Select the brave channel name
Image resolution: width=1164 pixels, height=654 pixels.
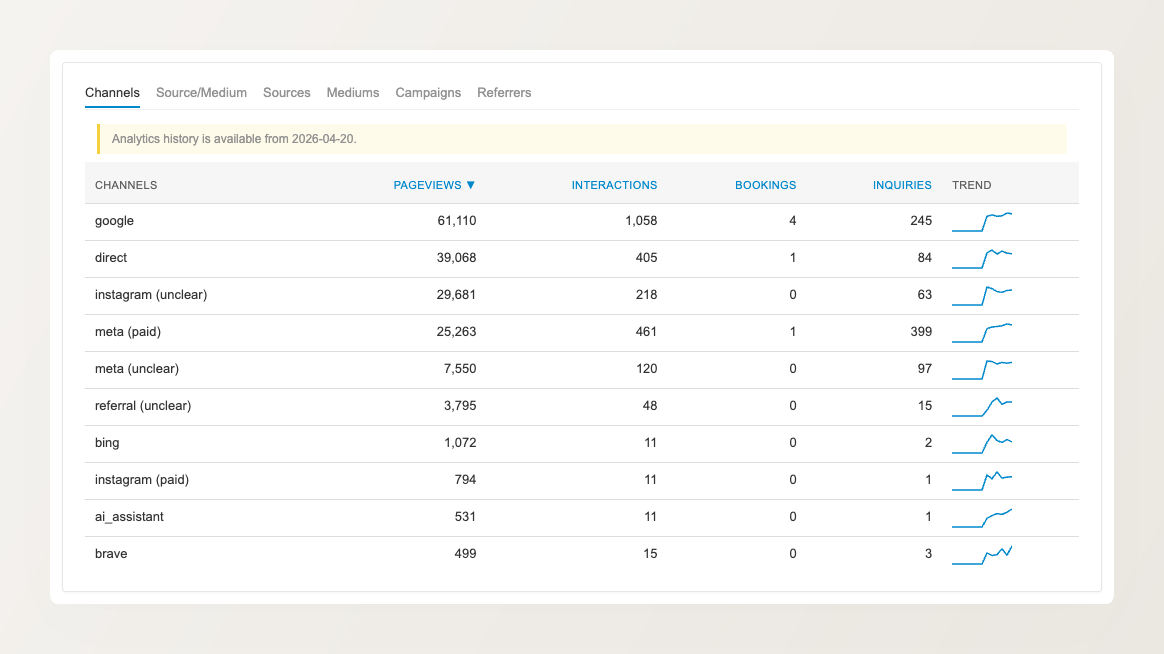[x=111, y=554]
